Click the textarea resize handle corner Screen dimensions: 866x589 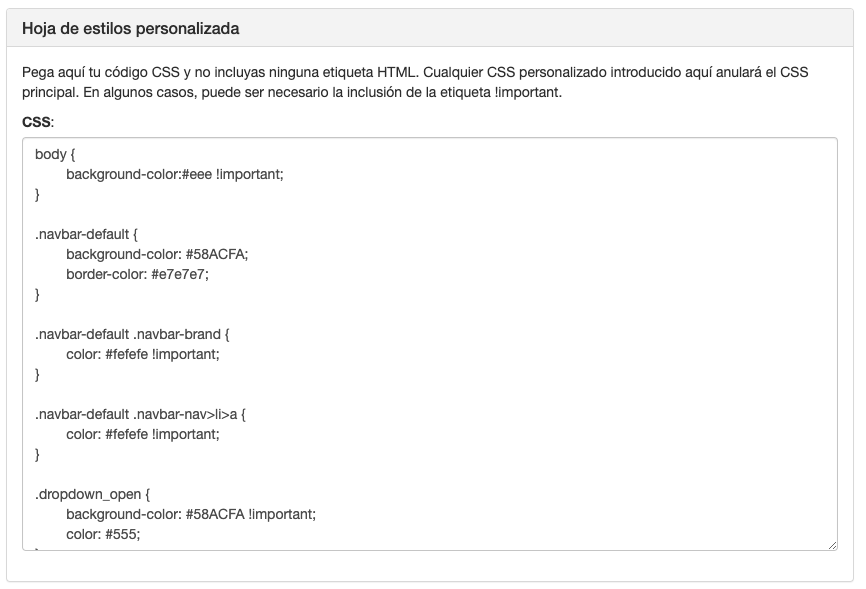[832, 544]
